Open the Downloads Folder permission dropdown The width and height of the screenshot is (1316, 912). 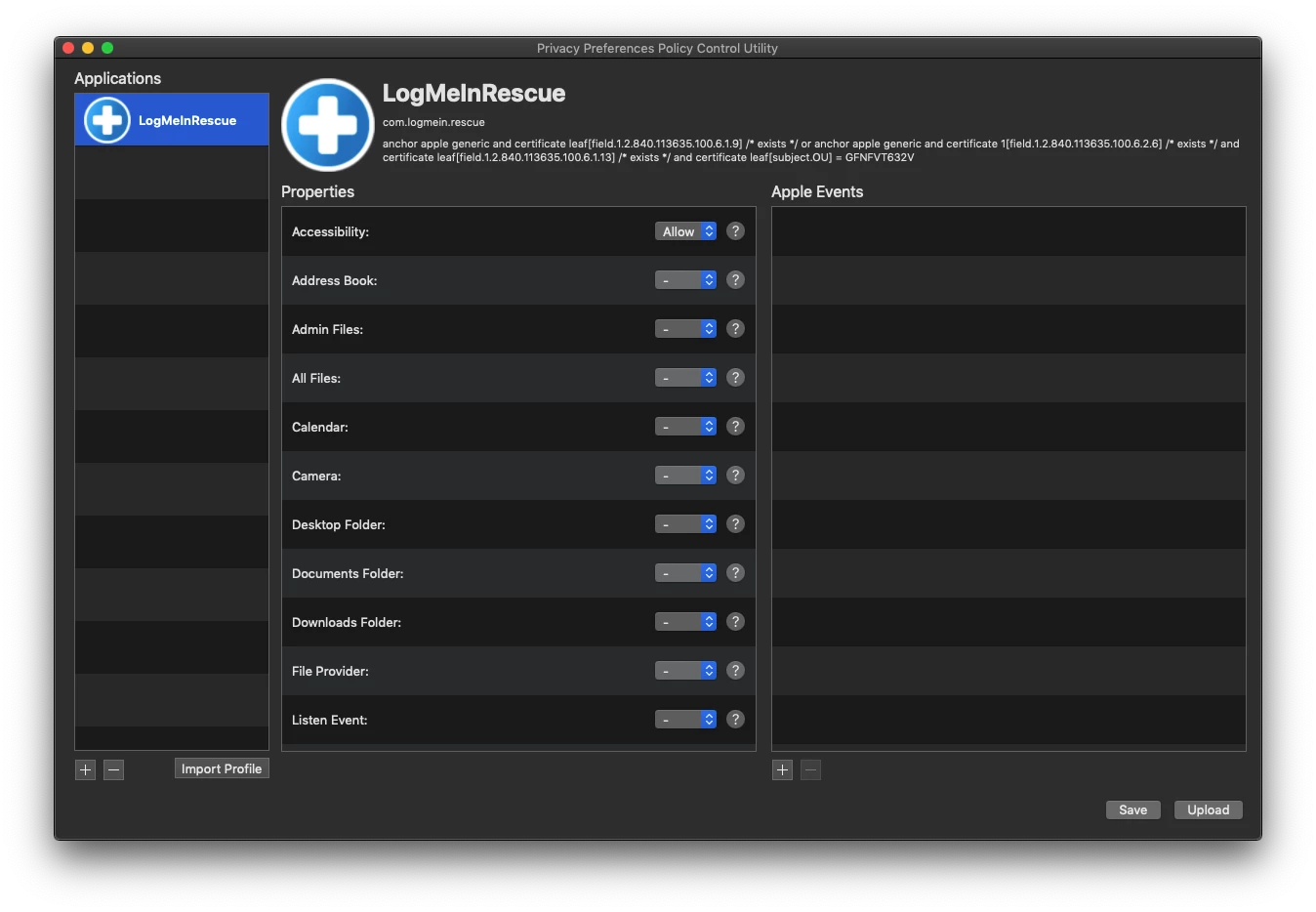pos(685,622)
